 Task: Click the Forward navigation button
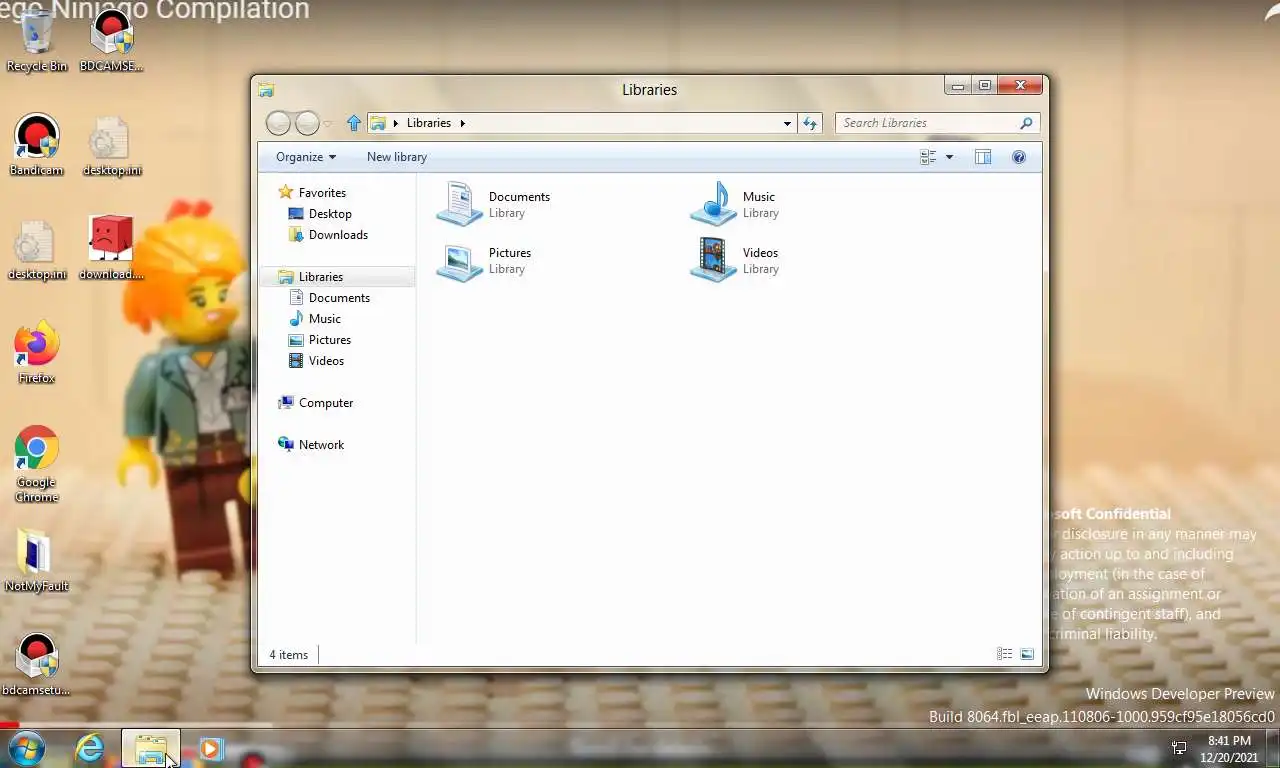coord(307,123)
